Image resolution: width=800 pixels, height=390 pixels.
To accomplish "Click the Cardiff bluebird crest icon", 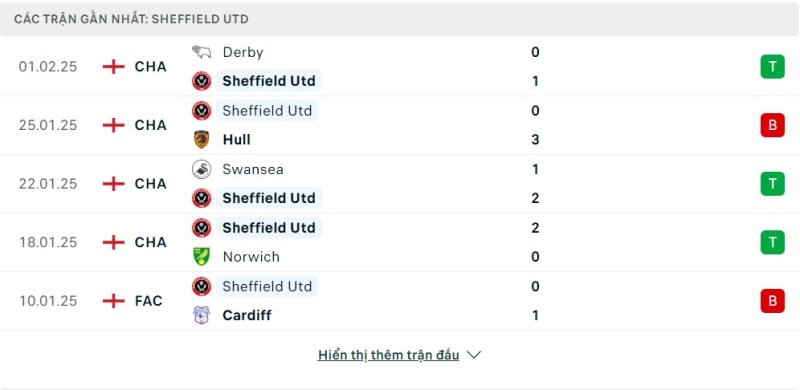I will 202,315.
